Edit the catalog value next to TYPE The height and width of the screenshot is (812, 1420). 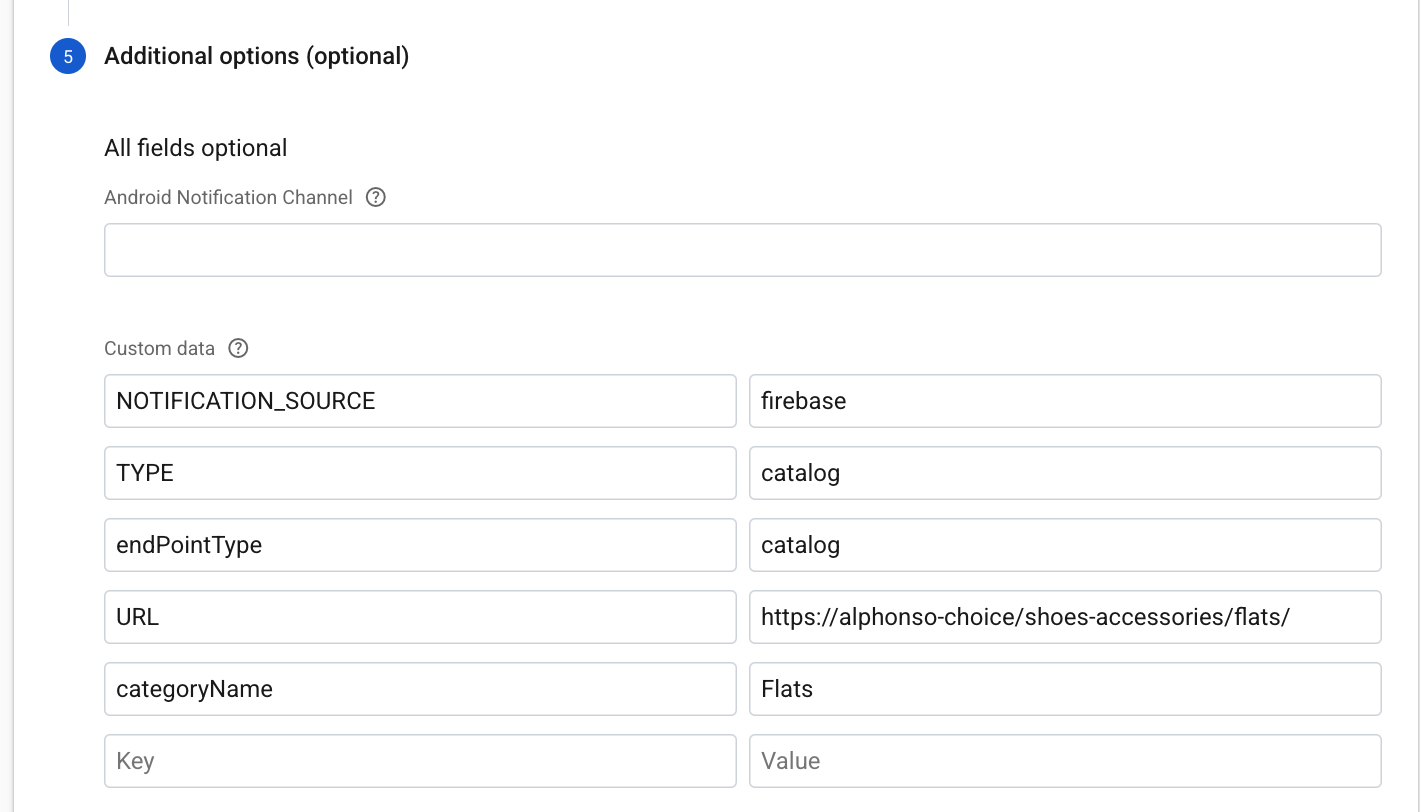pos(1064,473)
